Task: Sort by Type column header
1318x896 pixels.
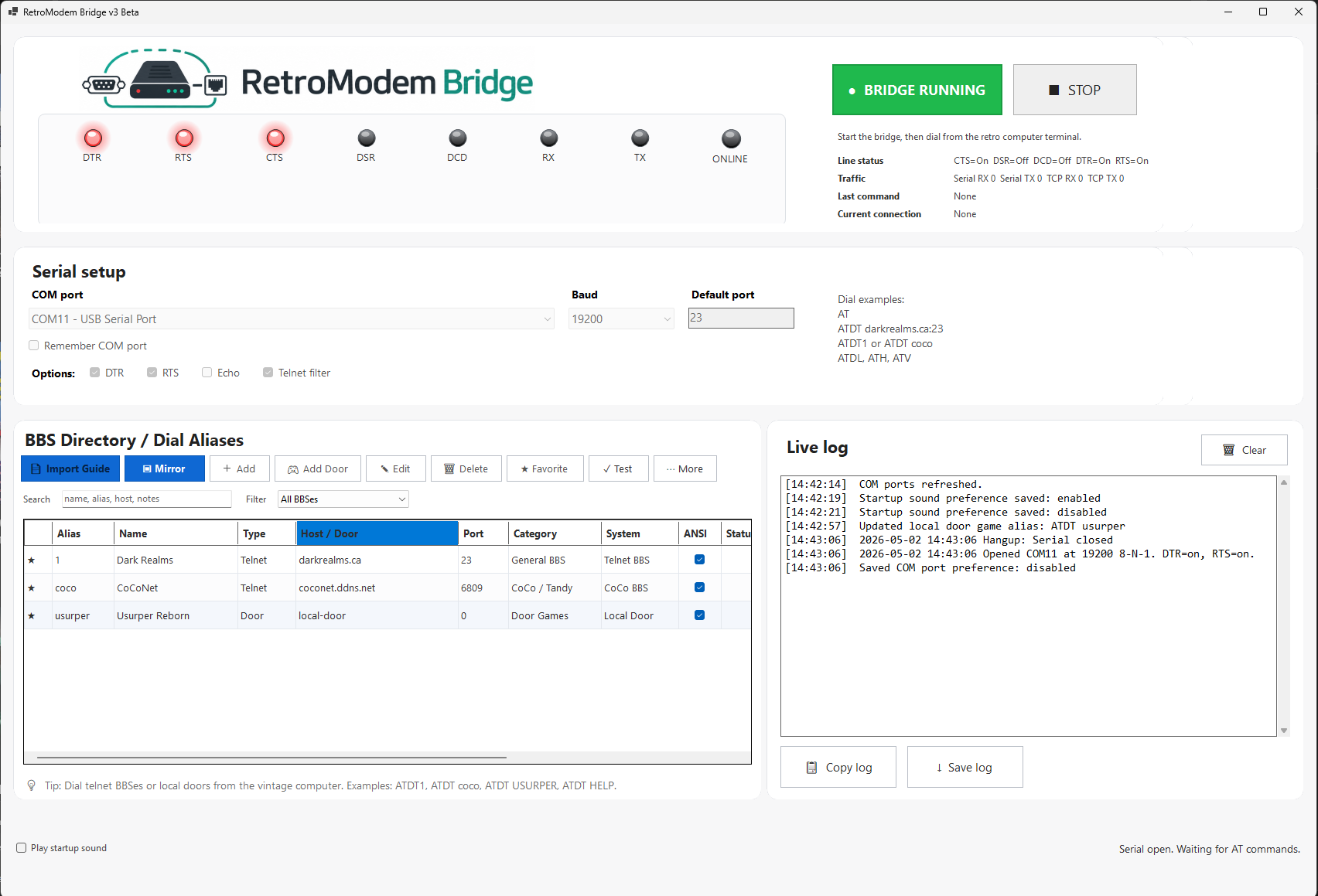Action: click(267, 533)
